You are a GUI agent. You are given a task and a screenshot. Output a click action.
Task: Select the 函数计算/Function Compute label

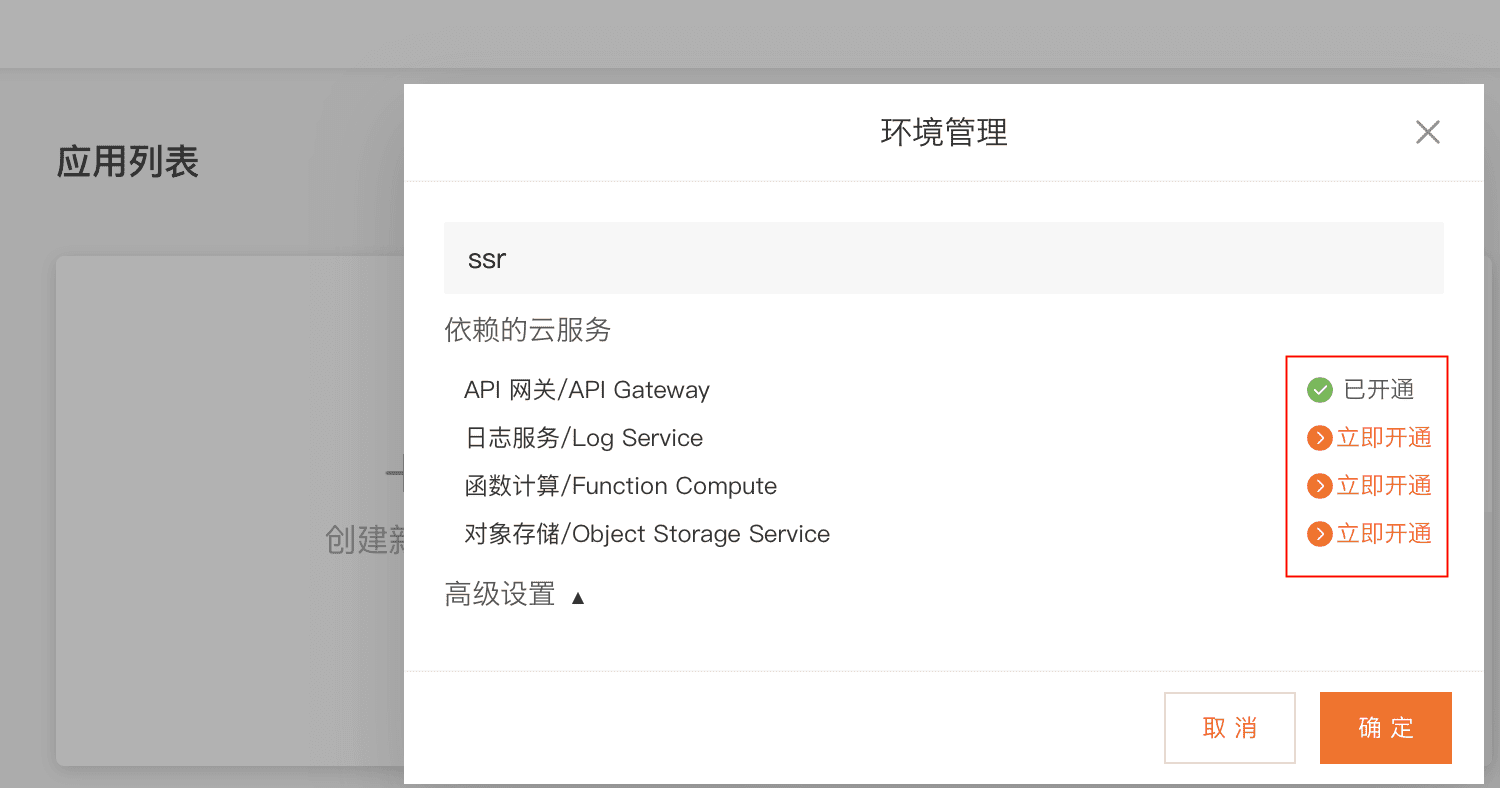(x=620, y=486)
